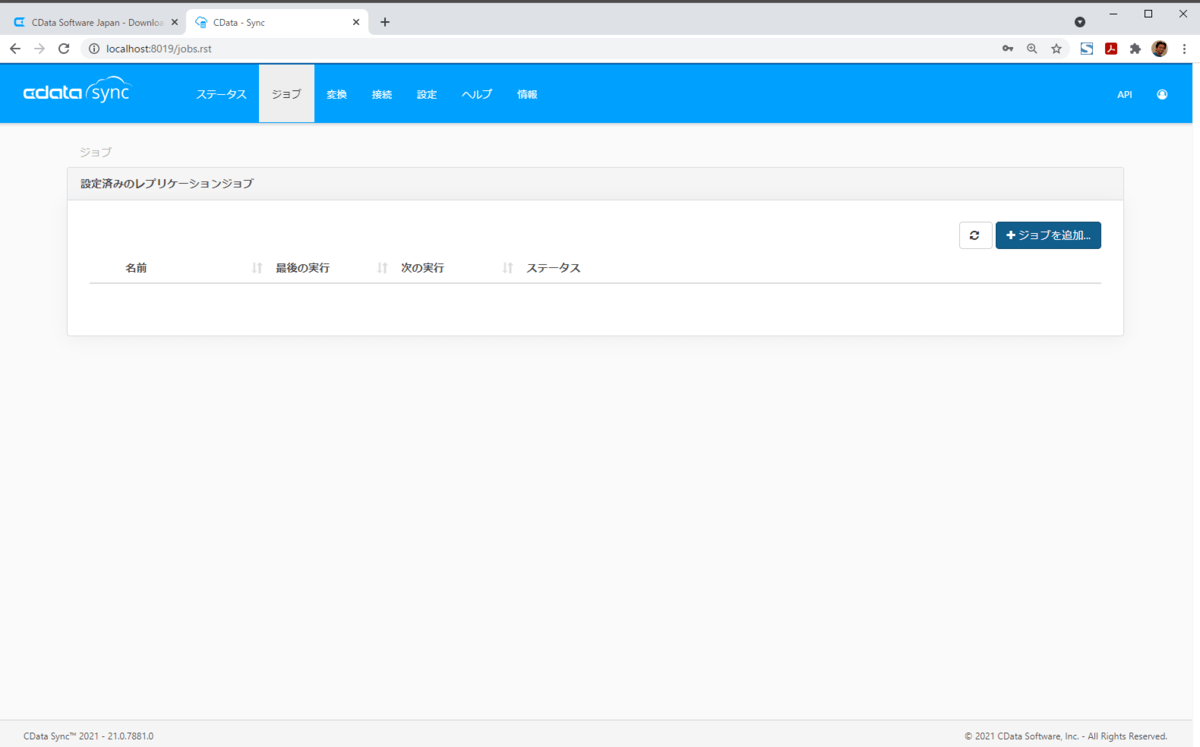Click the red PDF extension icon
Viewport: 1200px width, 747px height.
pyautogui.click(x=1111, y=48)
